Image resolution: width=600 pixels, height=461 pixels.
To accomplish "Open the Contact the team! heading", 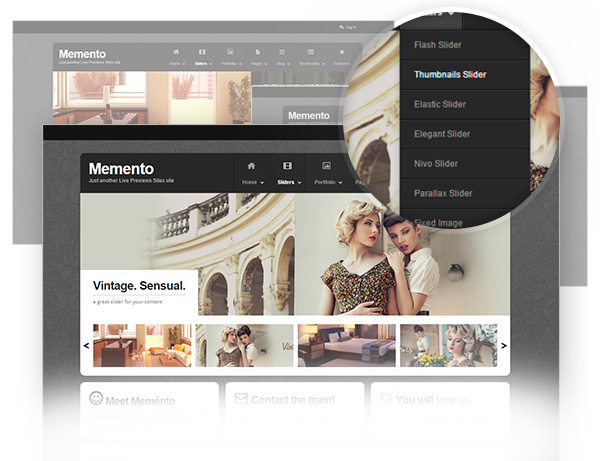I will 293,400.
